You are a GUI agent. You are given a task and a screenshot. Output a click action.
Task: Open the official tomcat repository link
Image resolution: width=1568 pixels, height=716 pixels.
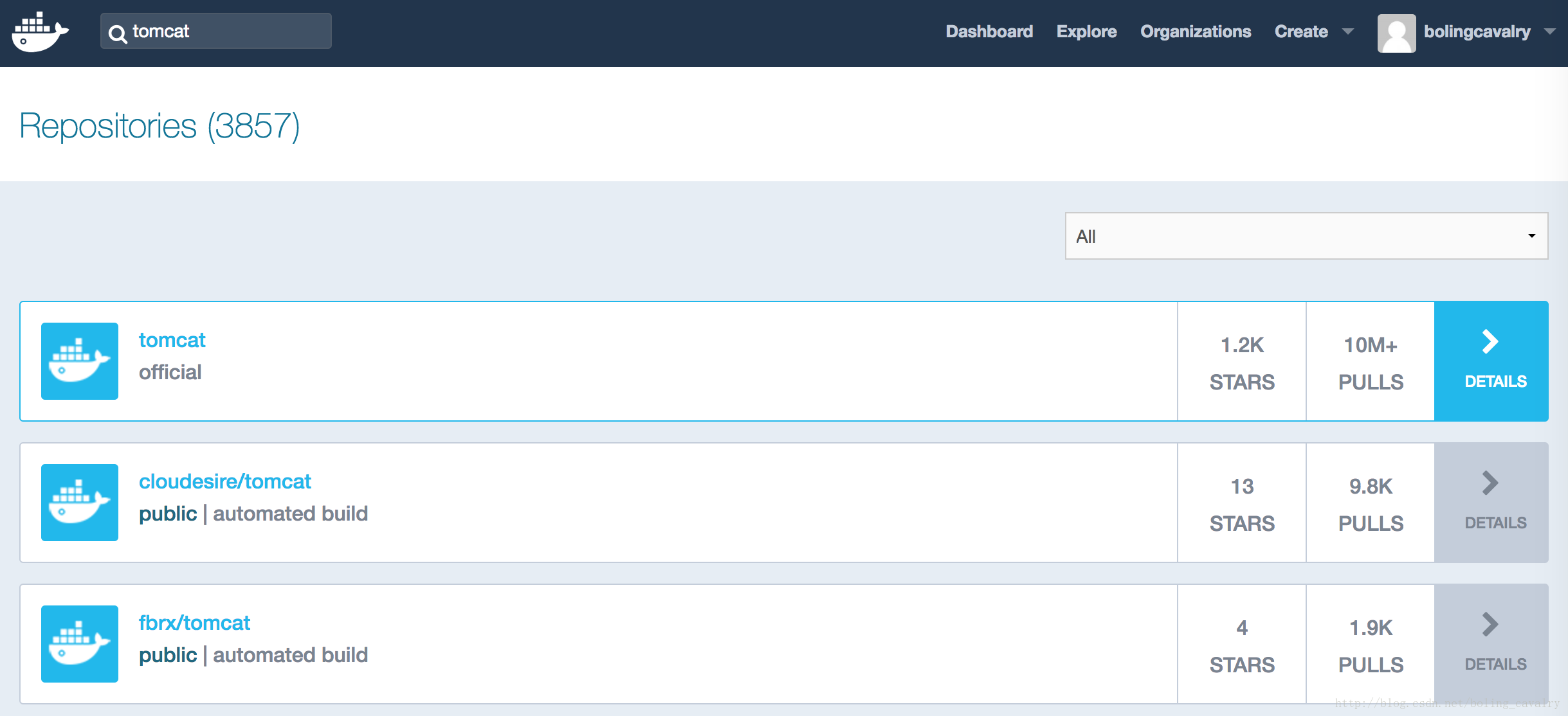coord(172,340)
